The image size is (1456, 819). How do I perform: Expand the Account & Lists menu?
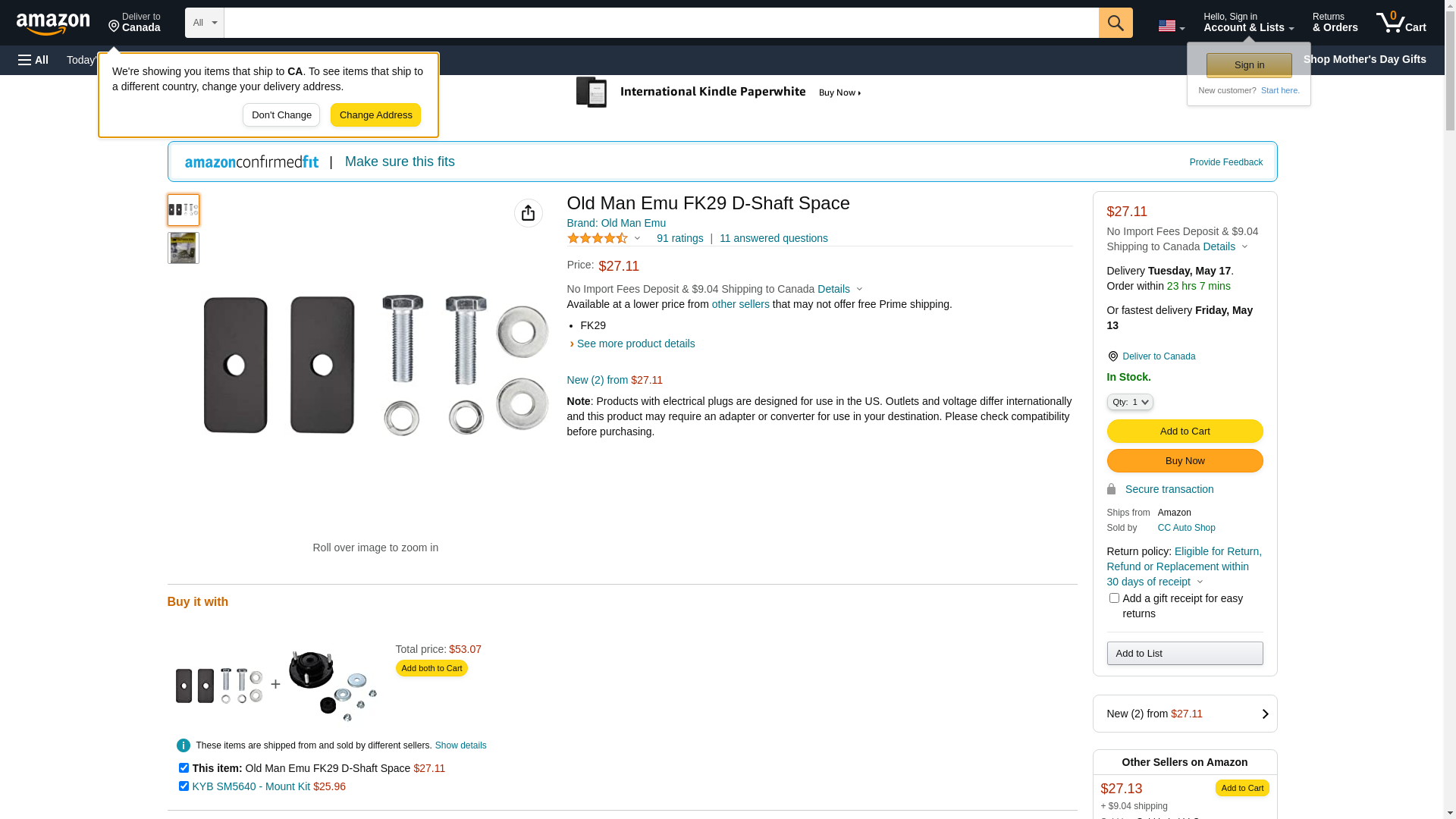pos(1248,23)
